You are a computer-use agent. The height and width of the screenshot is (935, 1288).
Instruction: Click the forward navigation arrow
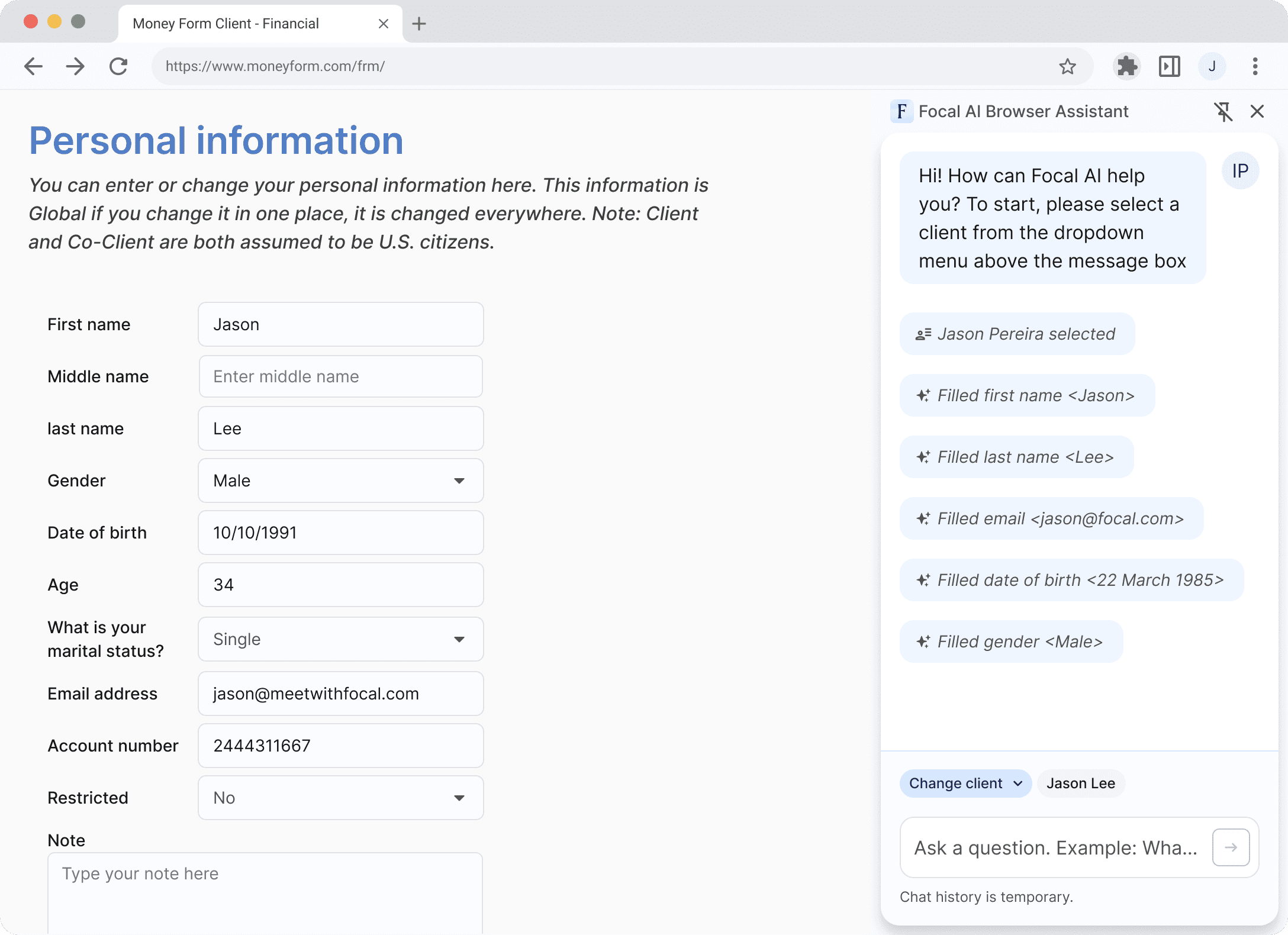click(x=75, y=66)
